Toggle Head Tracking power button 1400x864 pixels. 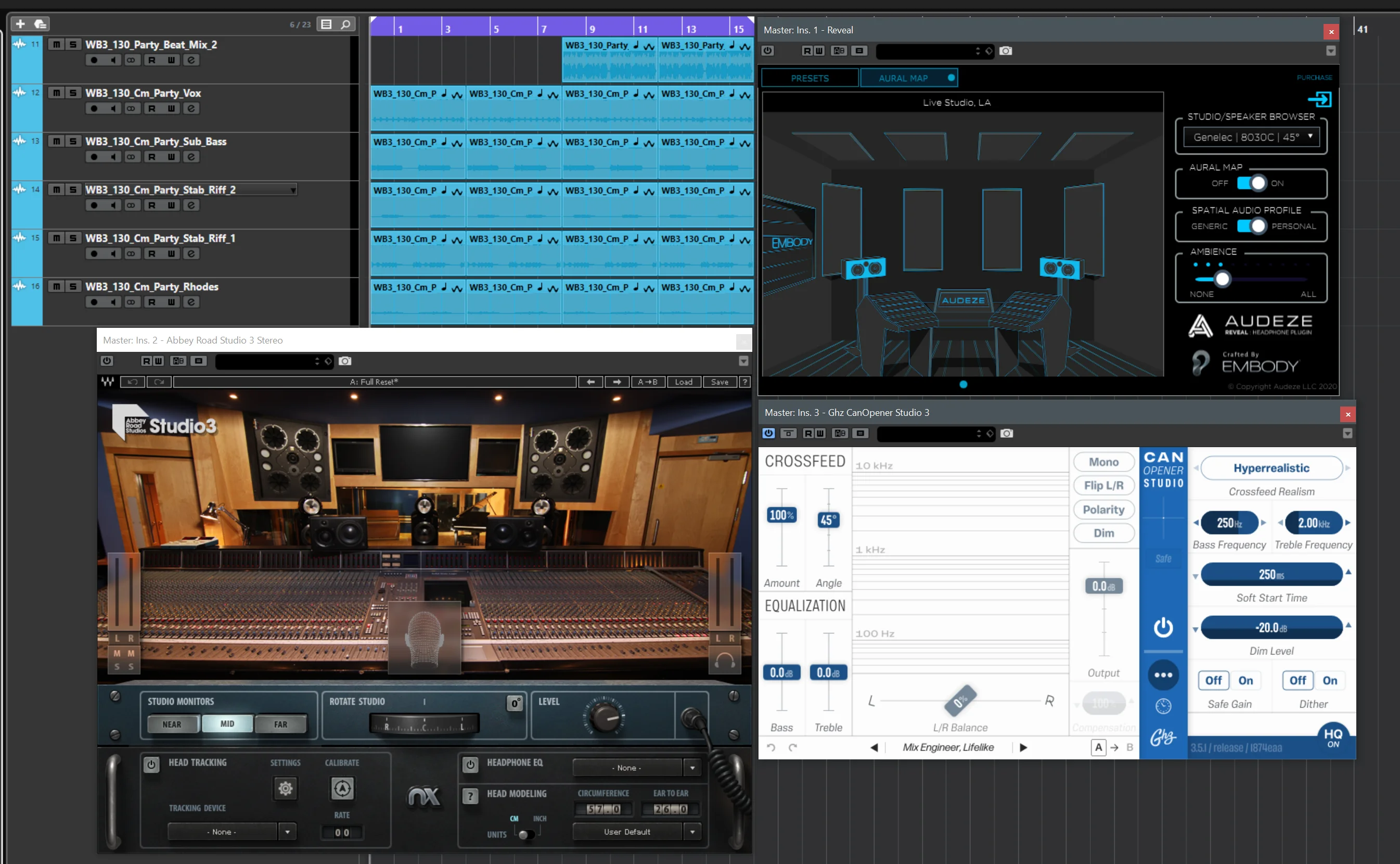coord(151,764)
